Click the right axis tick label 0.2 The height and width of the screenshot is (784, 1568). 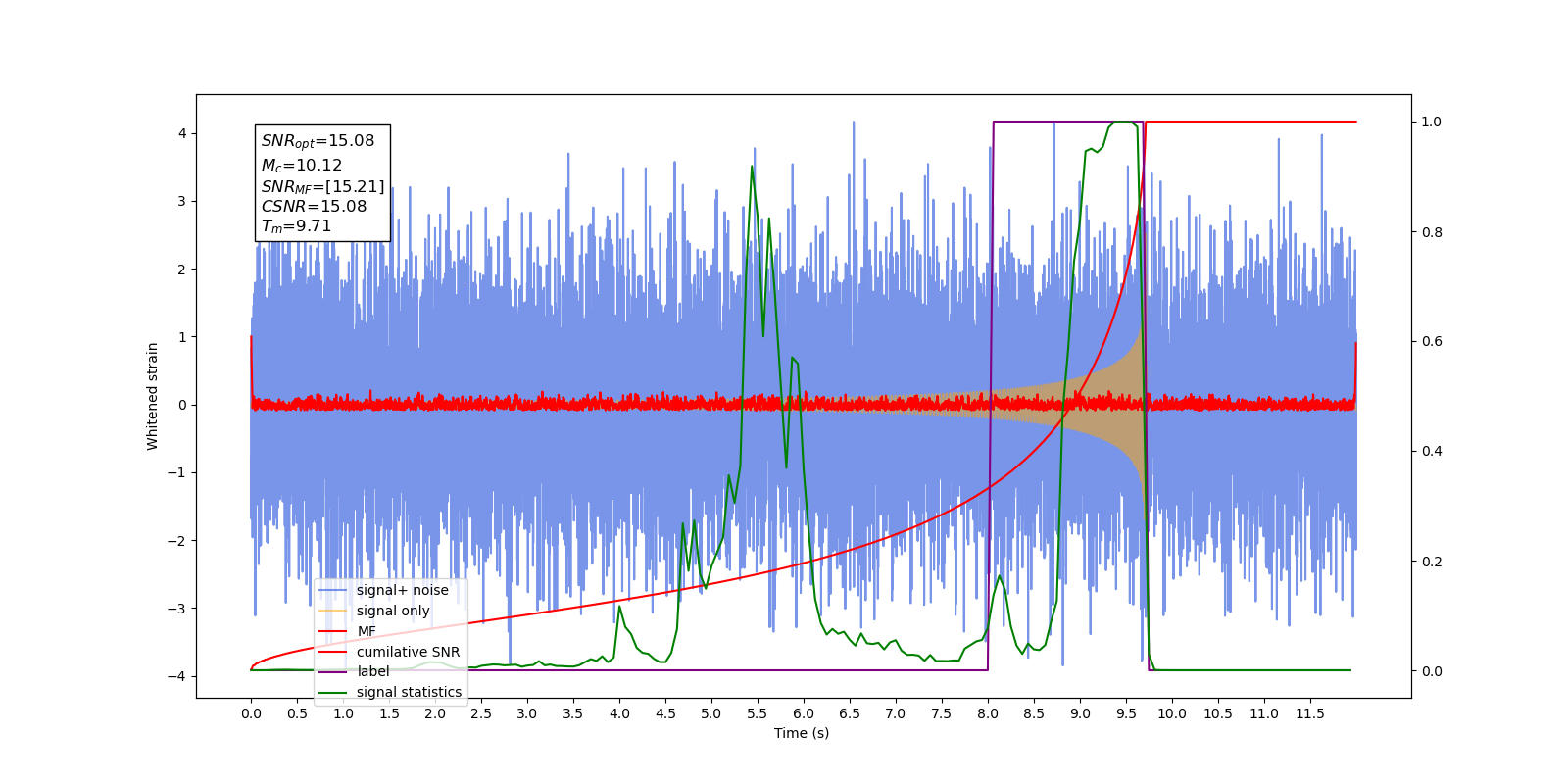coord(1432,562)
